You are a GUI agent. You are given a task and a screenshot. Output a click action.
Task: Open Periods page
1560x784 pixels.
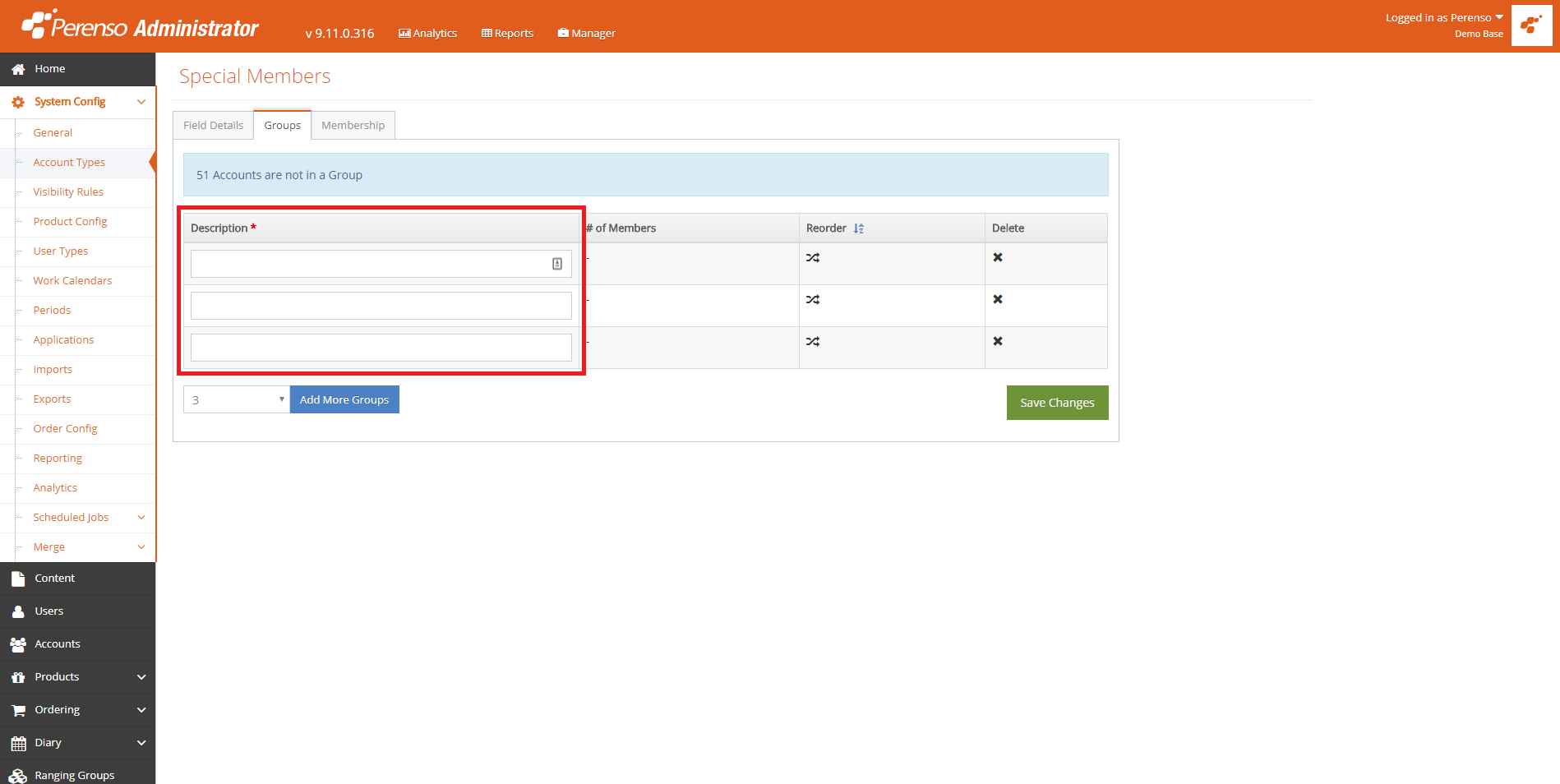pos(52,310)
